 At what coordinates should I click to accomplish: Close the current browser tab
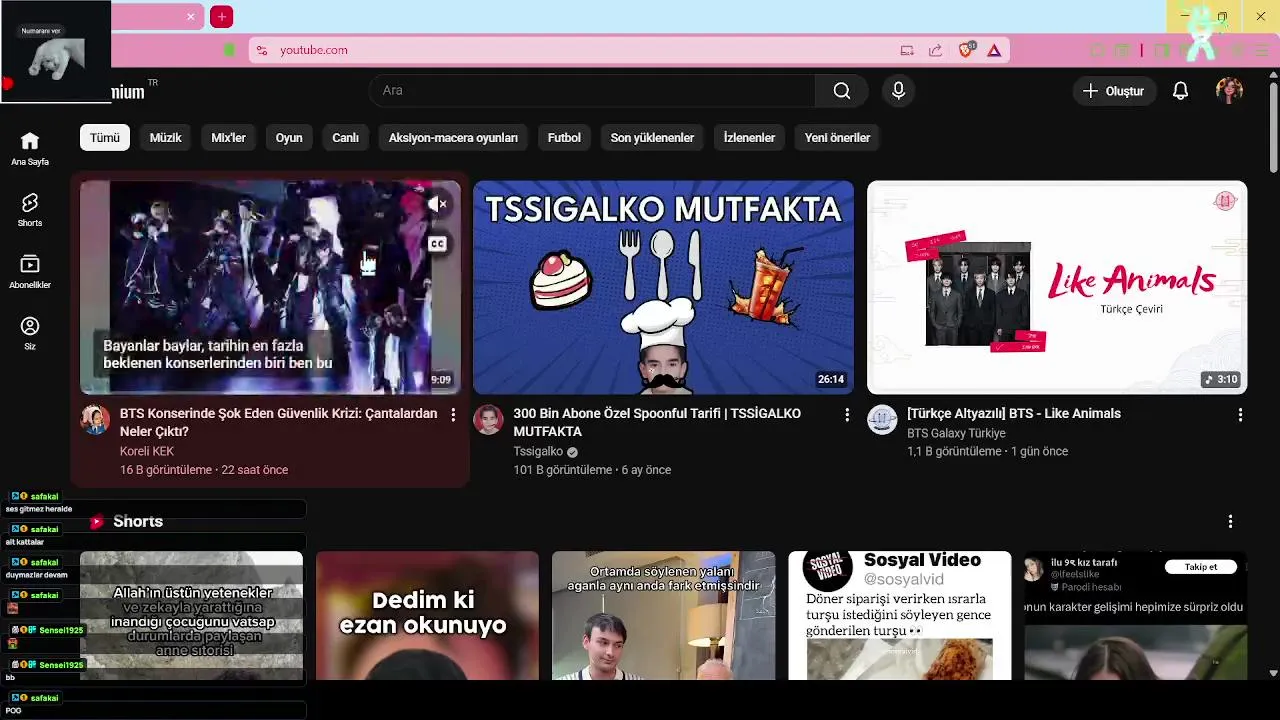coord(191,17)
